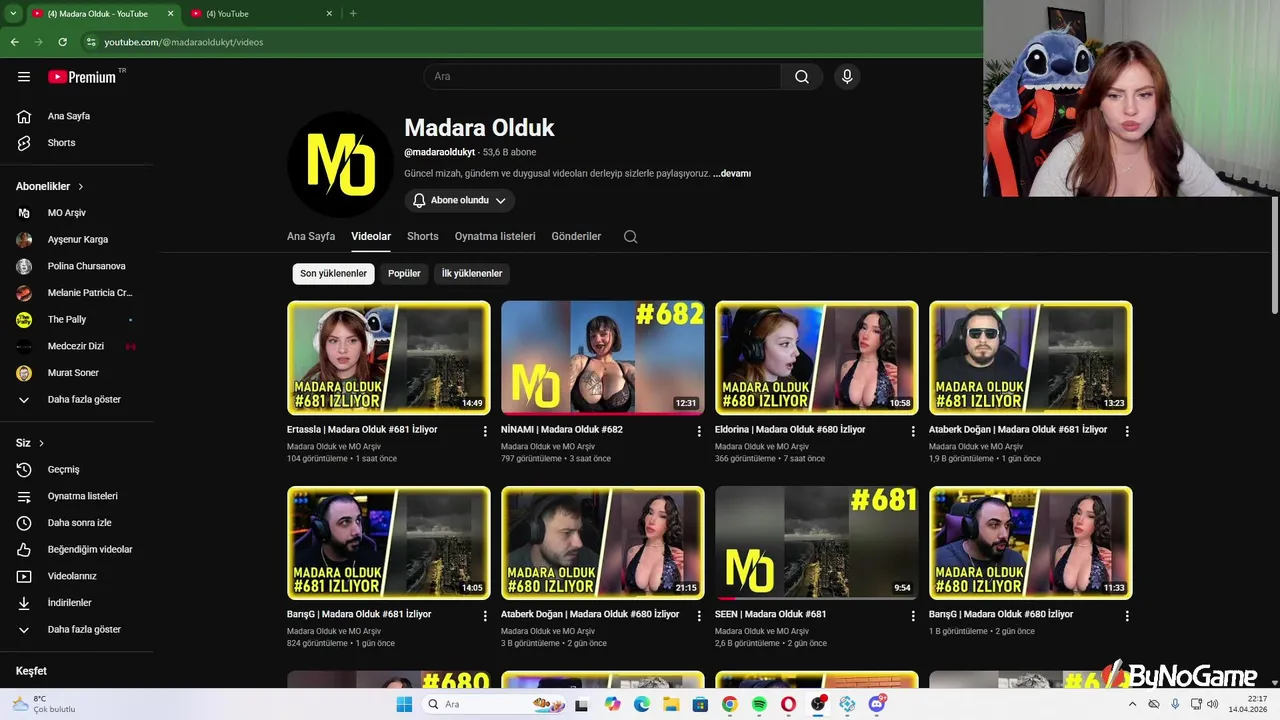The width and height of the screenshot is (1280, 720).
Task: Switch to channel Videolar tab
Action: [x=371, y=237]
